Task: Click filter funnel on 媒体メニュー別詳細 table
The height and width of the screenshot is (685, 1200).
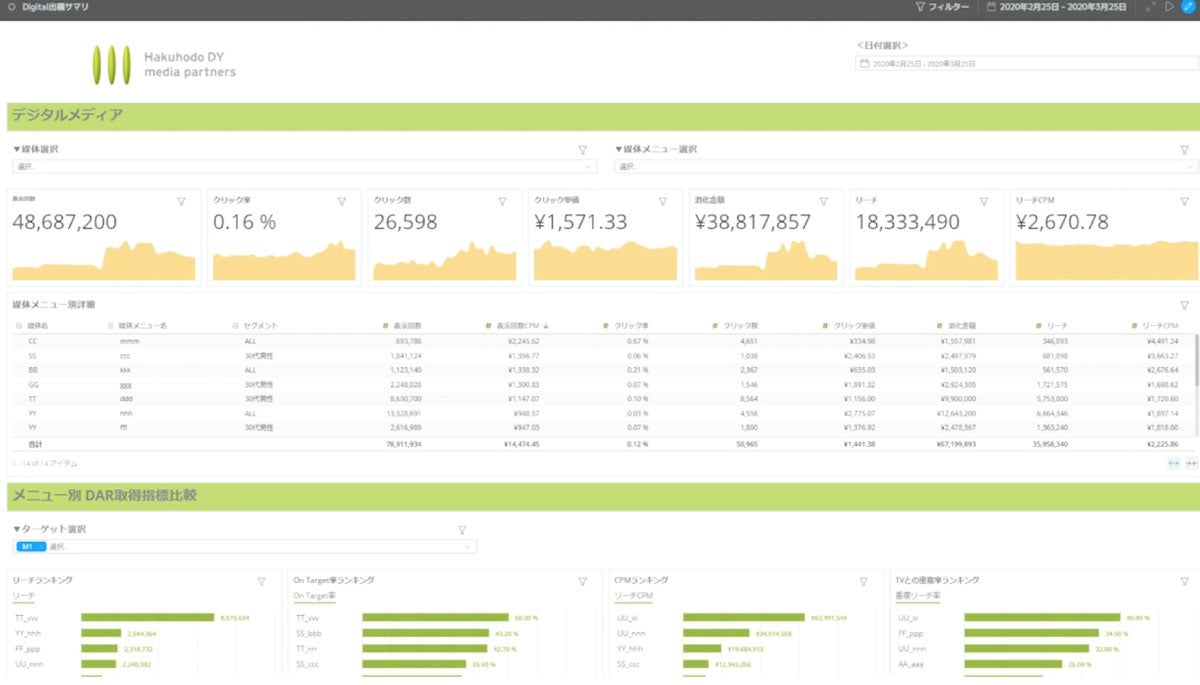Action: tap(1185, 305)
